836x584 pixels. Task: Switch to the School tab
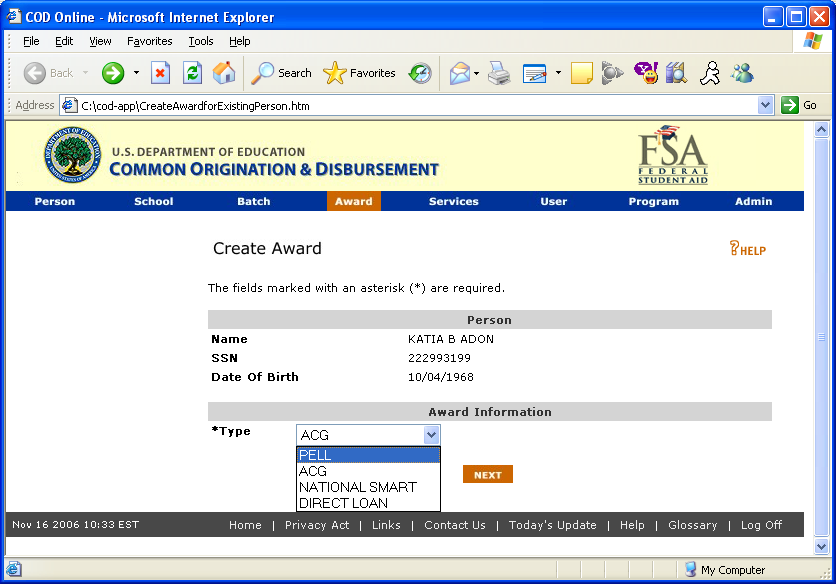[154, 201]
